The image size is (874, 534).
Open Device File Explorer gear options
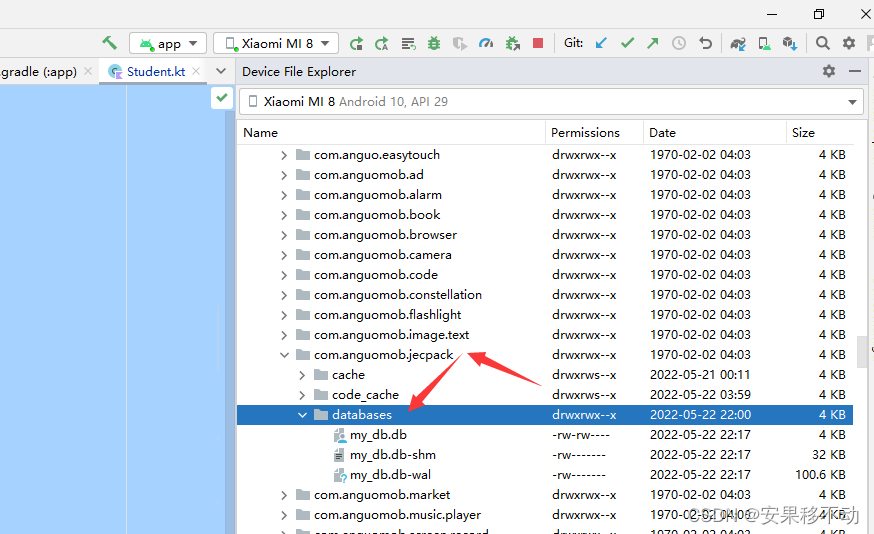[829, 71]
